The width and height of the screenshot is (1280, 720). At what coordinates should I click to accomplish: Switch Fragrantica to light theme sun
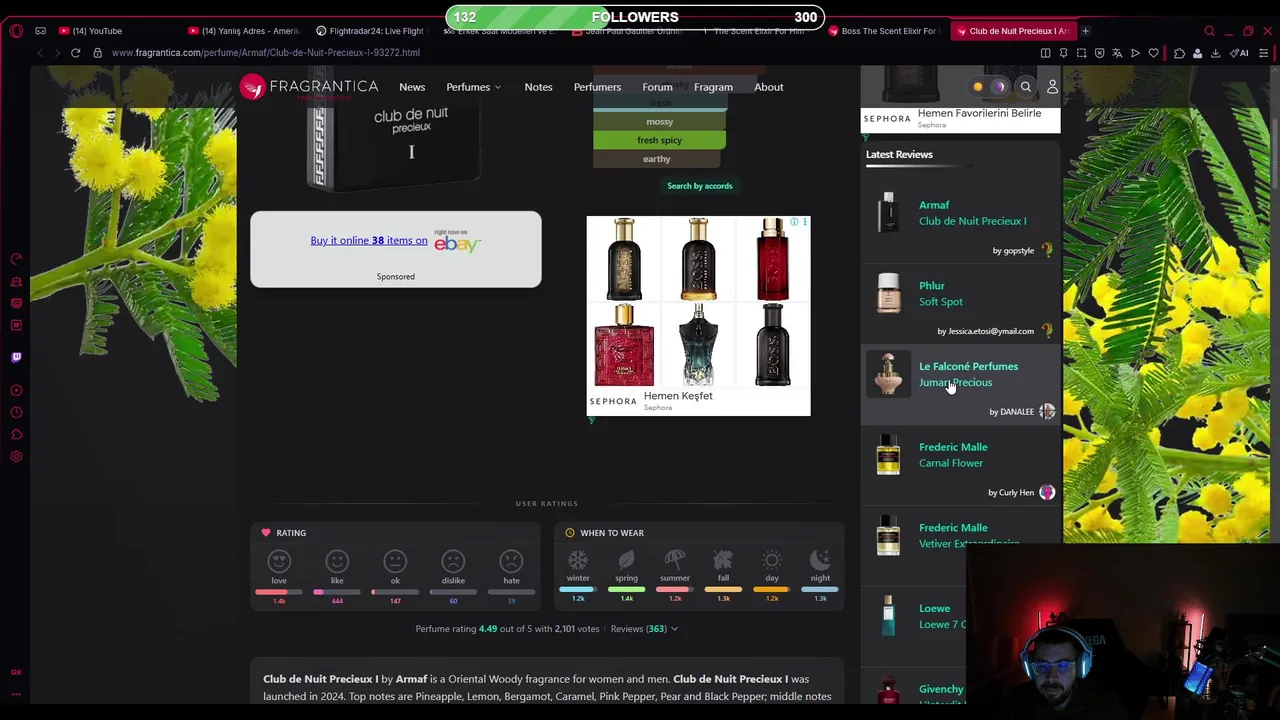978,87
